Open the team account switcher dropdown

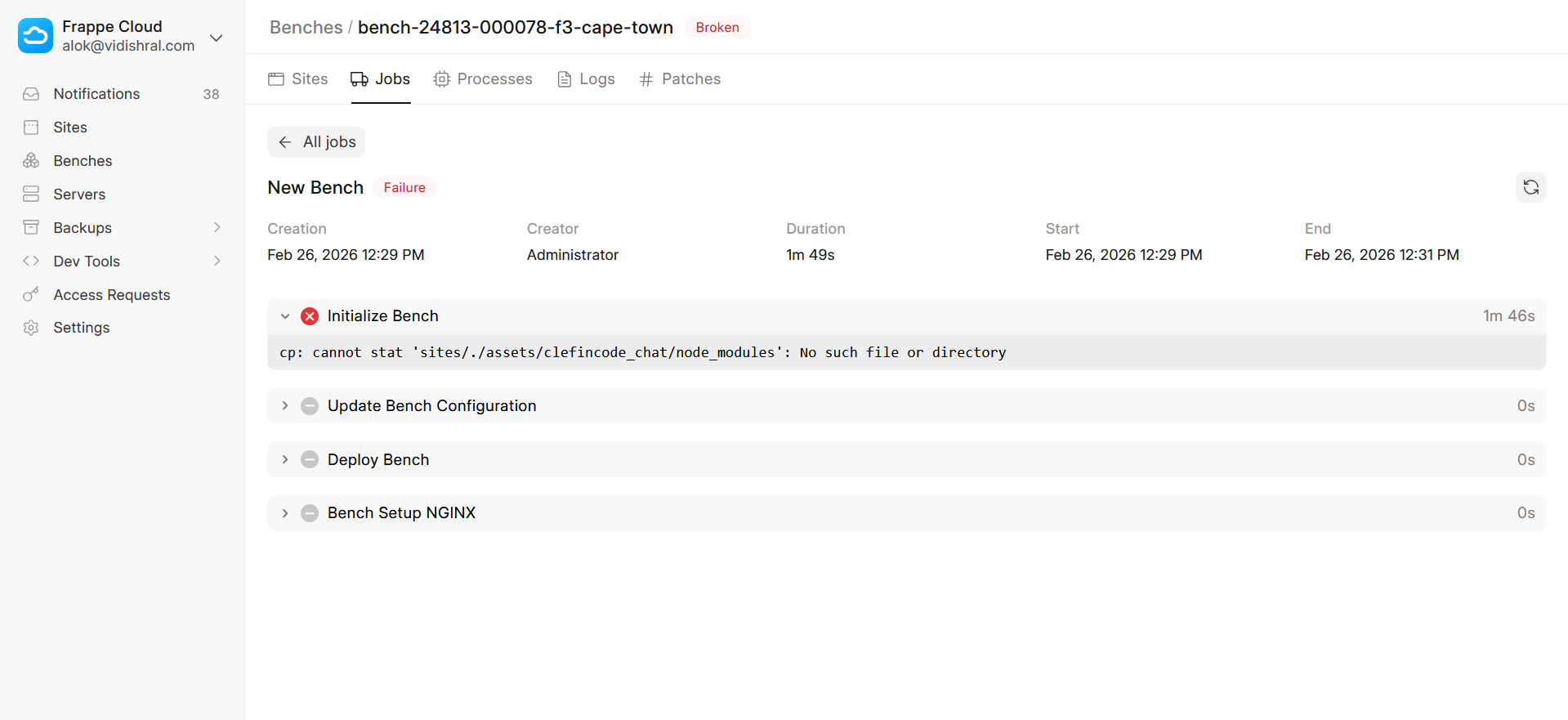[216, 38]
